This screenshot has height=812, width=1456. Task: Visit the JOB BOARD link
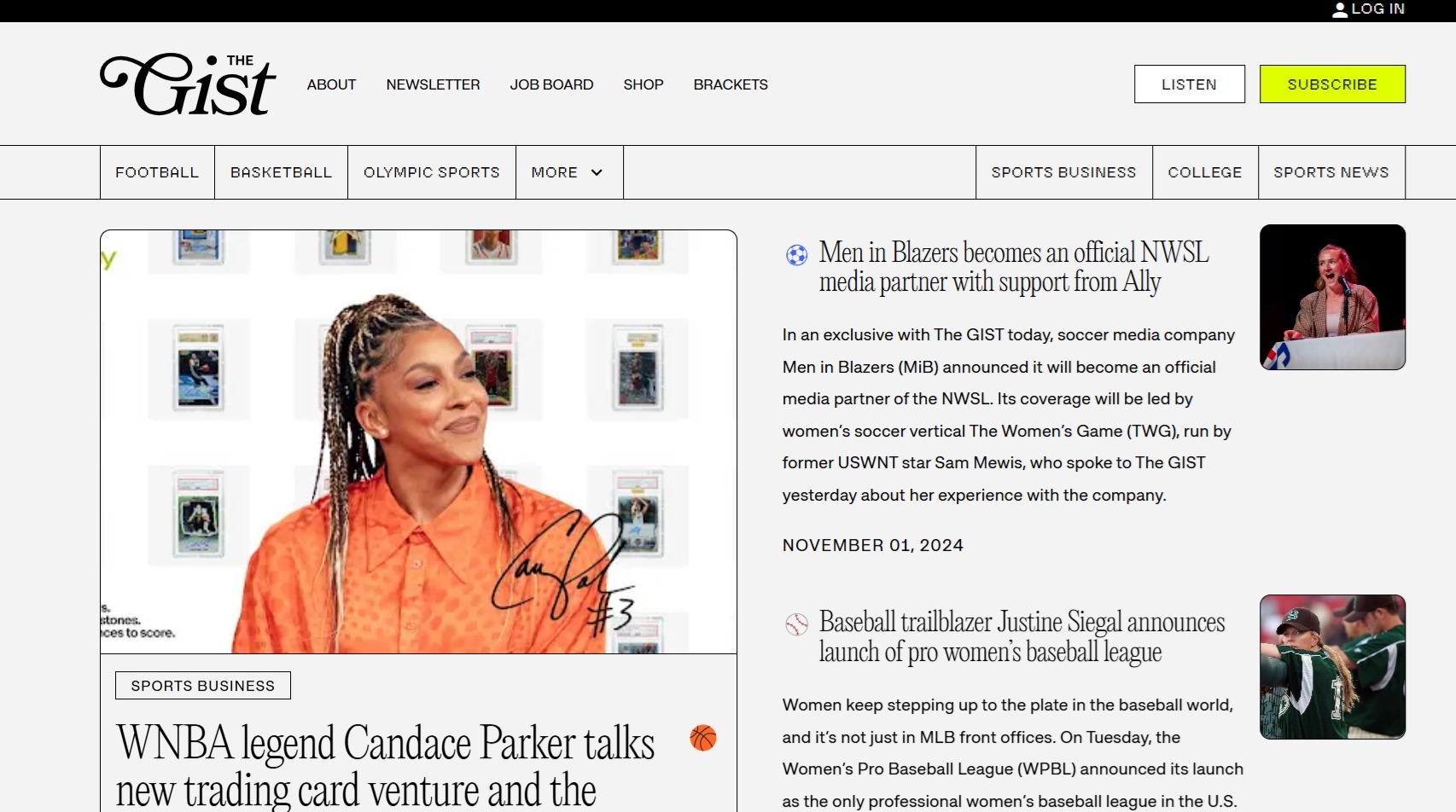[551, 84]
